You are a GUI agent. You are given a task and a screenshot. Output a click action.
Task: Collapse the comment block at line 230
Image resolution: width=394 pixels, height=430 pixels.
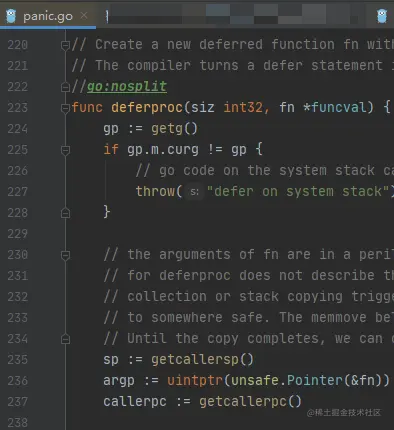point(65,255)
